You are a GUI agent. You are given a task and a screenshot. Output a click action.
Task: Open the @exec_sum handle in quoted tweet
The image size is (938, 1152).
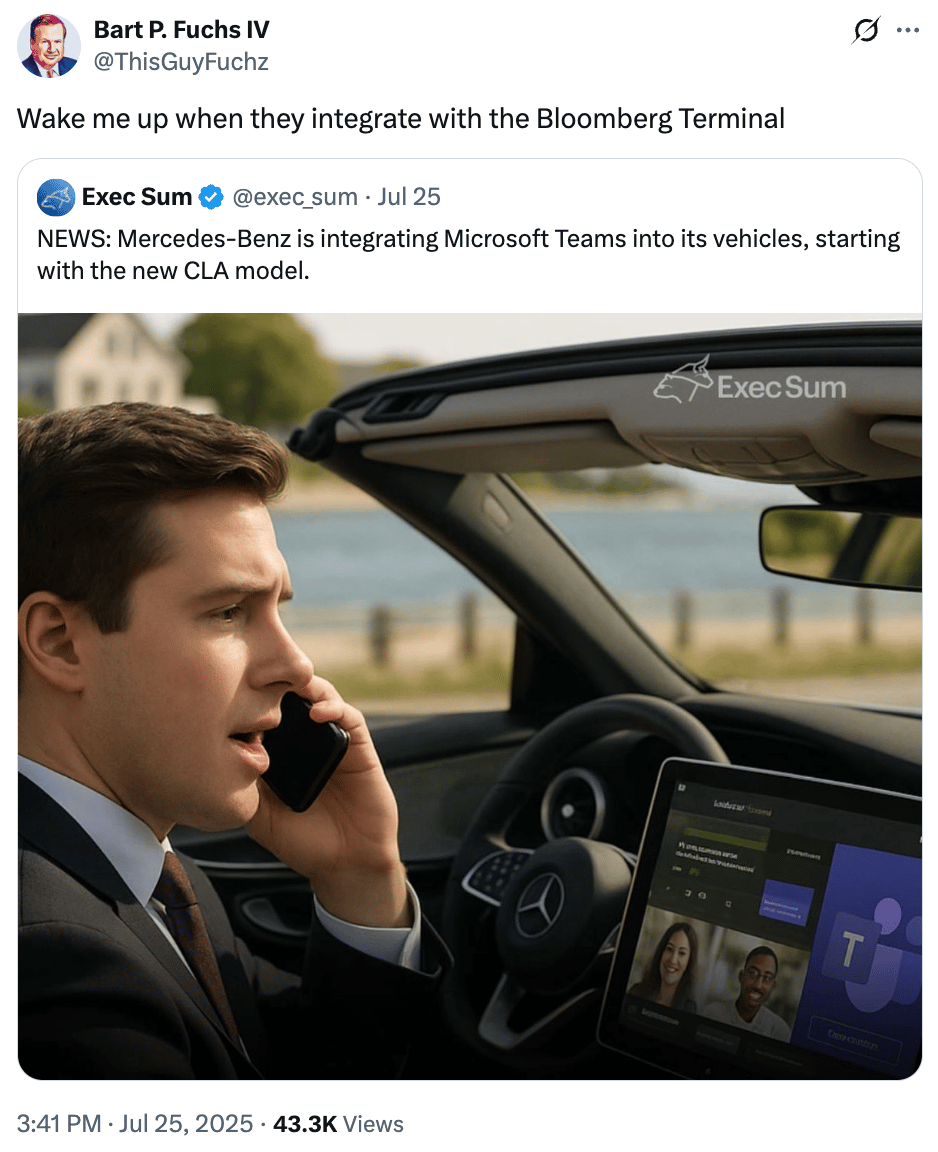click(295, 197)
